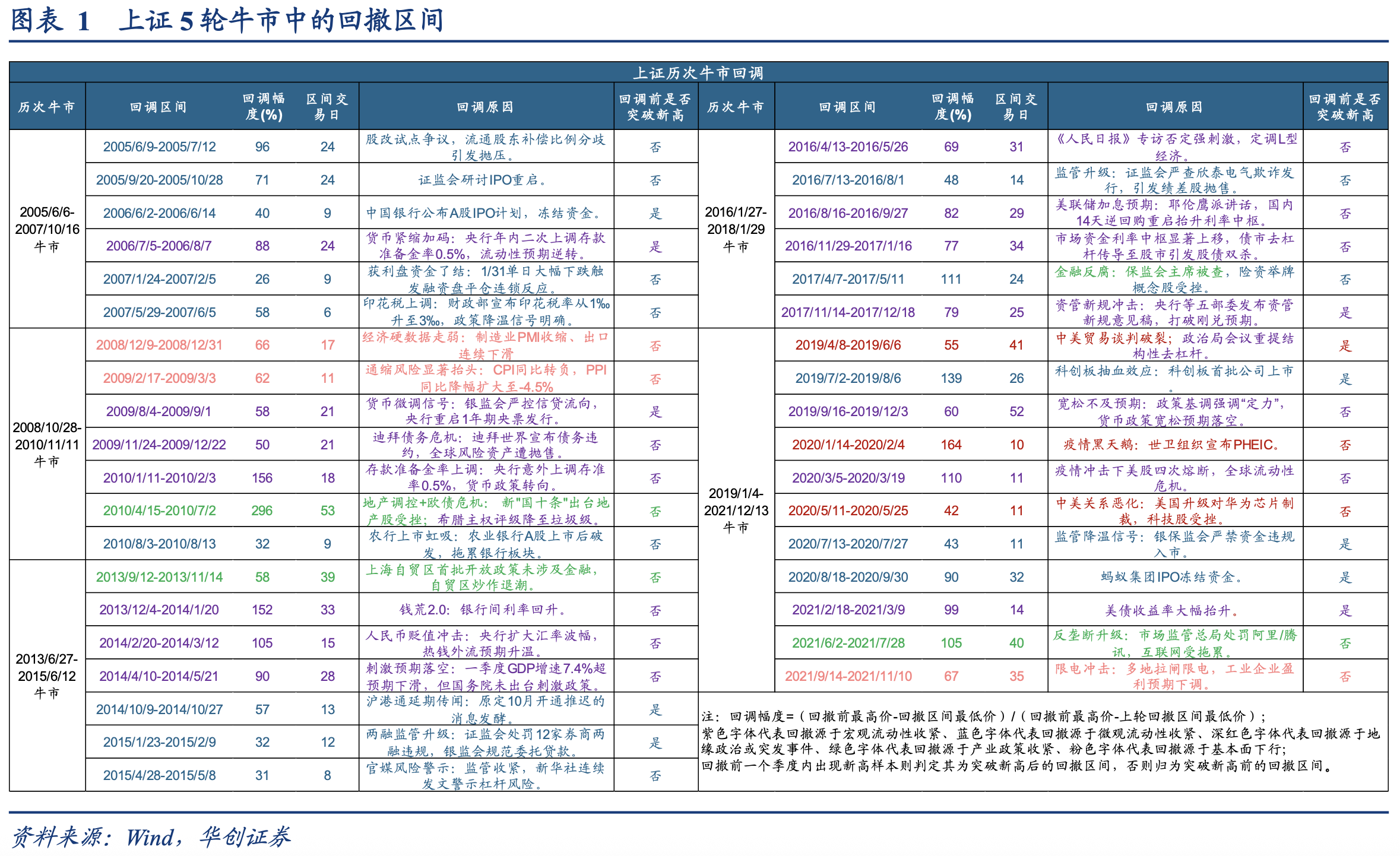This screenshot has width=1400, height=856.
Task: Select the 2015/4/28-2015/5/8 date cell
Action: point(159,775)
